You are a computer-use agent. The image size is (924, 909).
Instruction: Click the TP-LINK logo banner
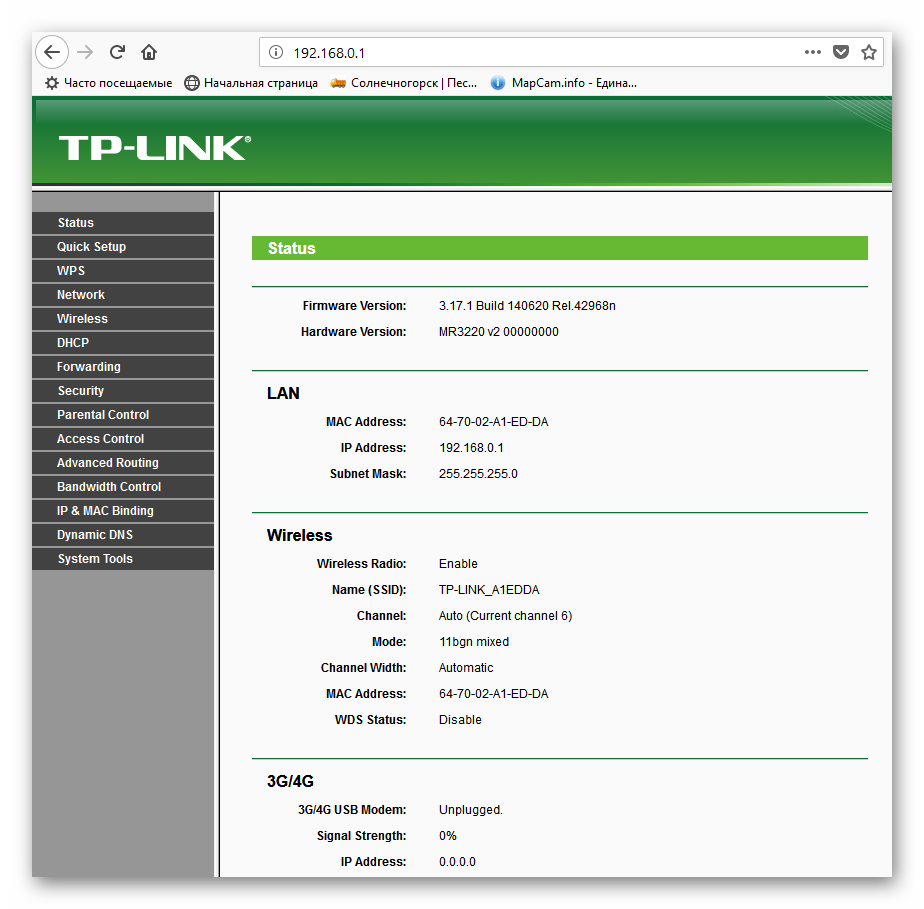155,147
